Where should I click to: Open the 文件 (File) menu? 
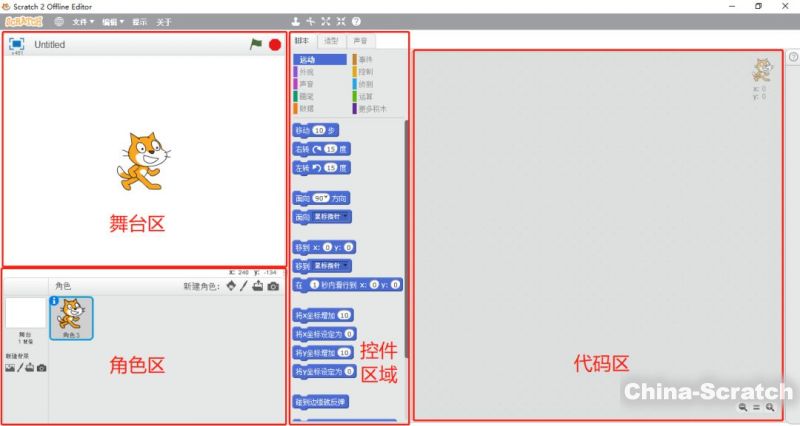tap(84, 21)
